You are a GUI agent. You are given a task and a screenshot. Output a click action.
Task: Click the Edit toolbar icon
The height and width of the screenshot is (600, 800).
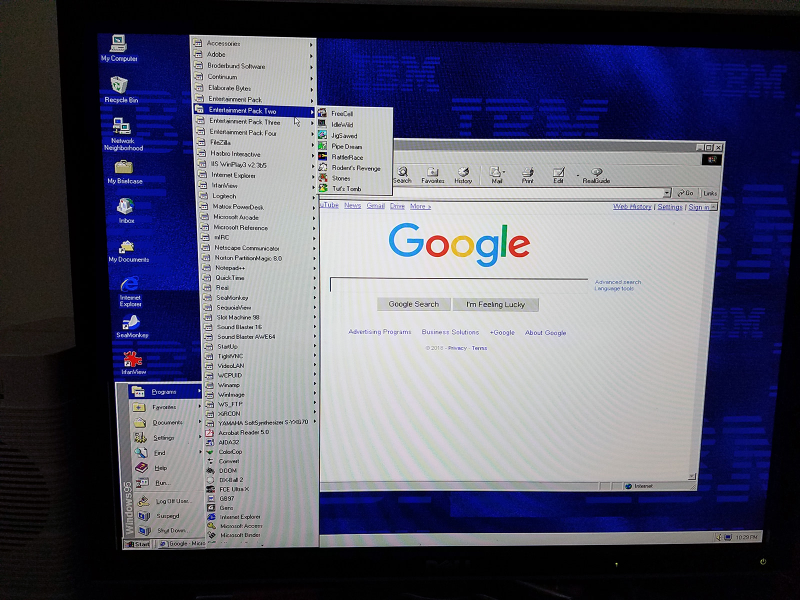(558, 175)
